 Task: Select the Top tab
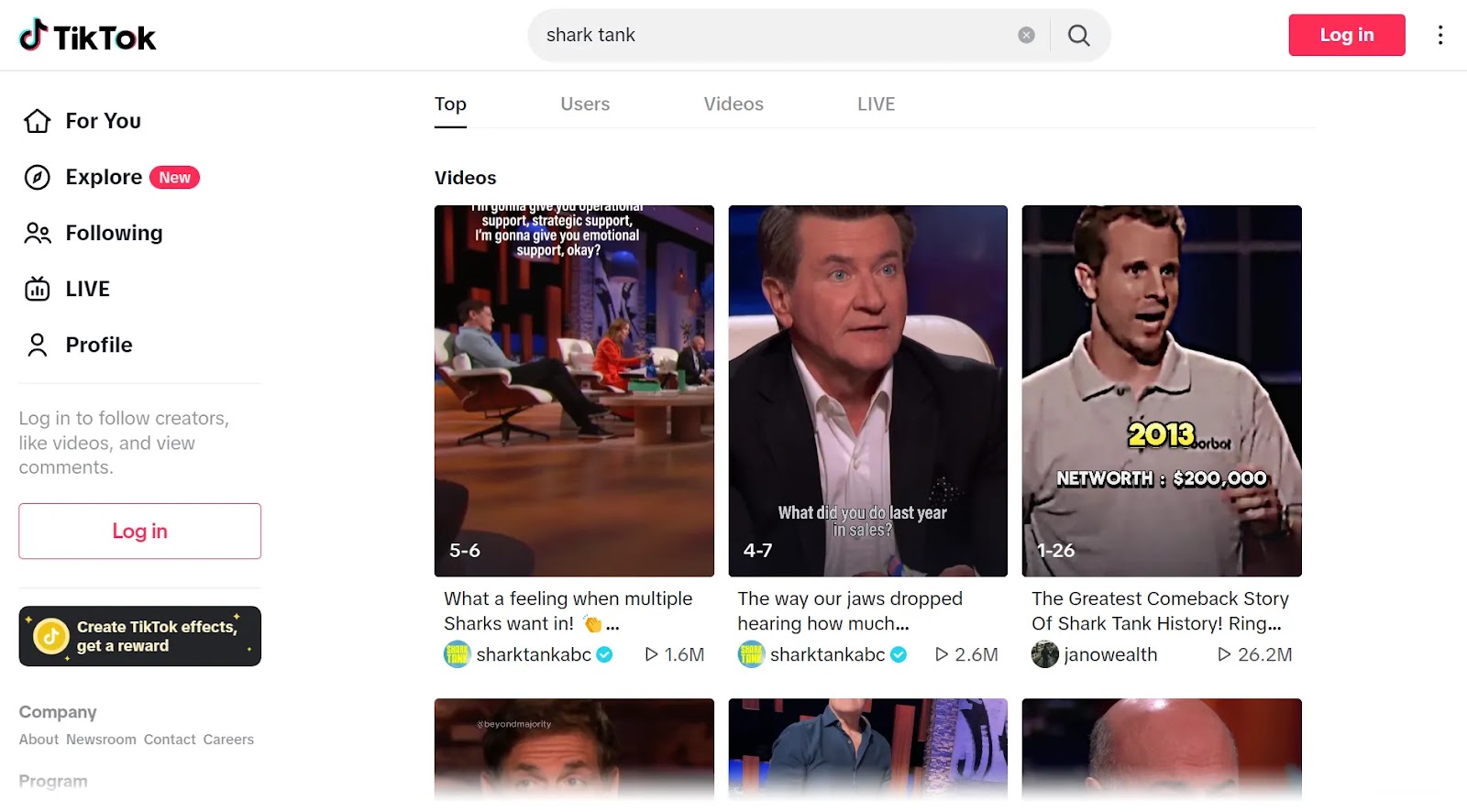450,104
